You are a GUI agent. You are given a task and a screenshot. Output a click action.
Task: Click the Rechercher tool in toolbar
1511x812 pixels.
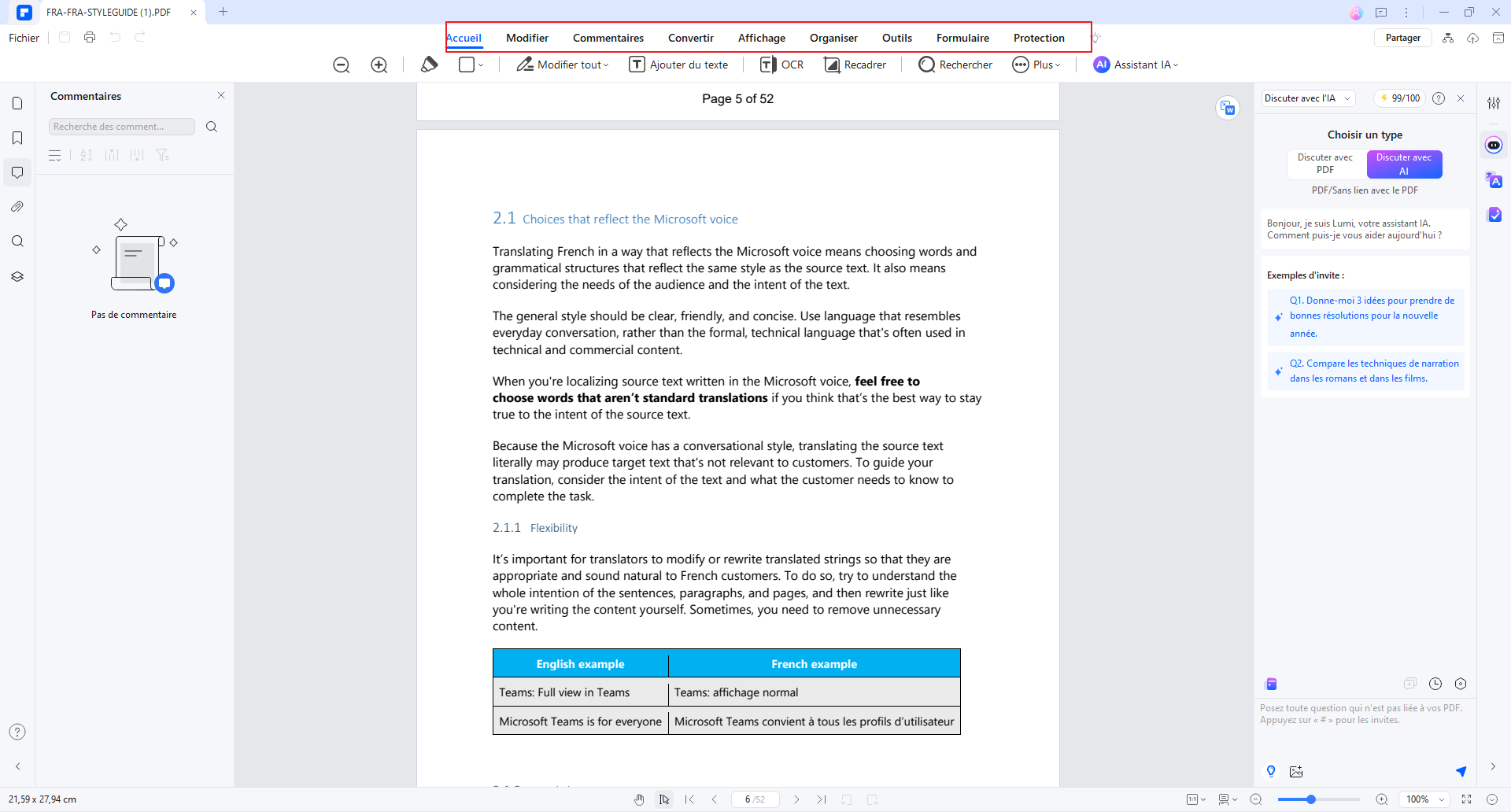tap(955, 65)
